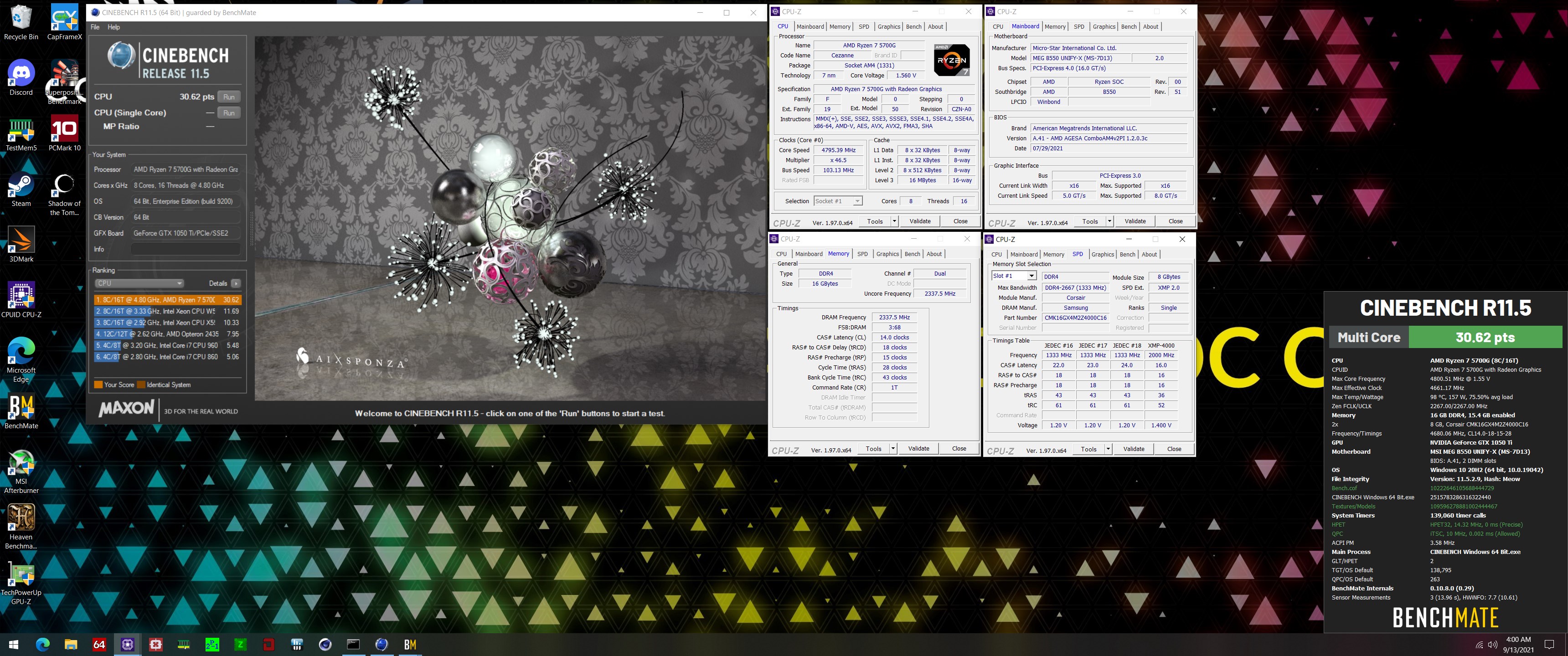Click Close in CPU-Z Mainboard window
Screen dimensions: 1568x656
(x=1176, y=221)
